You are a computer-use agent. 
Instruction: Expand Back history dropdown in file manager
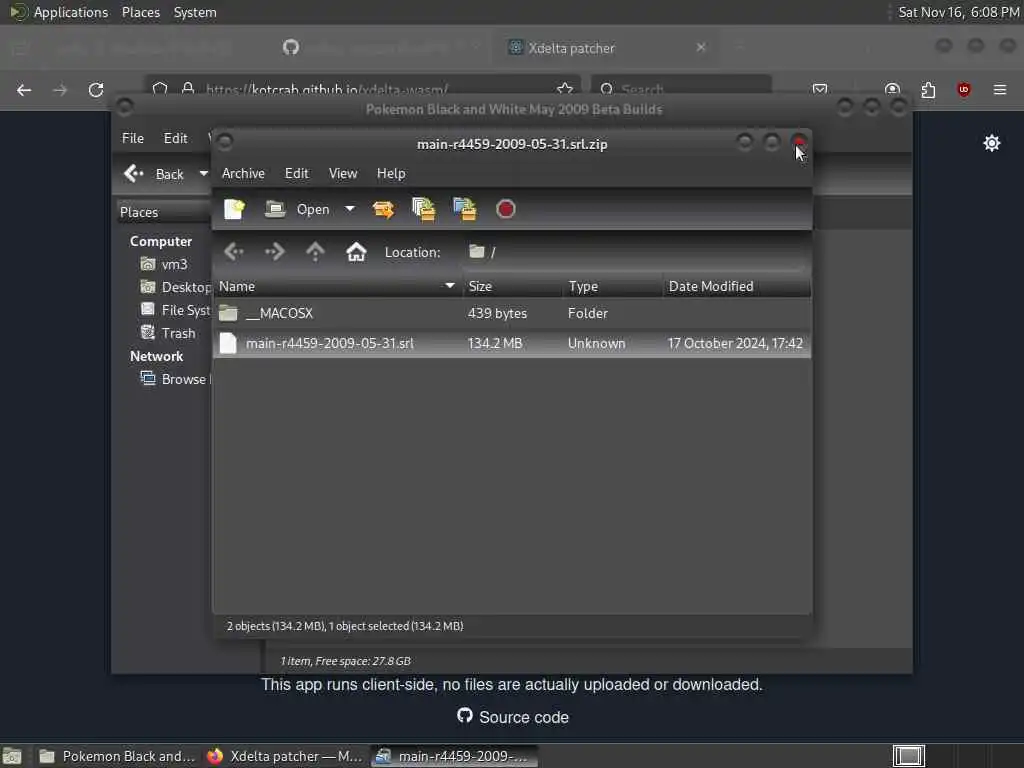pyautogui.click(x=203, y=174)
